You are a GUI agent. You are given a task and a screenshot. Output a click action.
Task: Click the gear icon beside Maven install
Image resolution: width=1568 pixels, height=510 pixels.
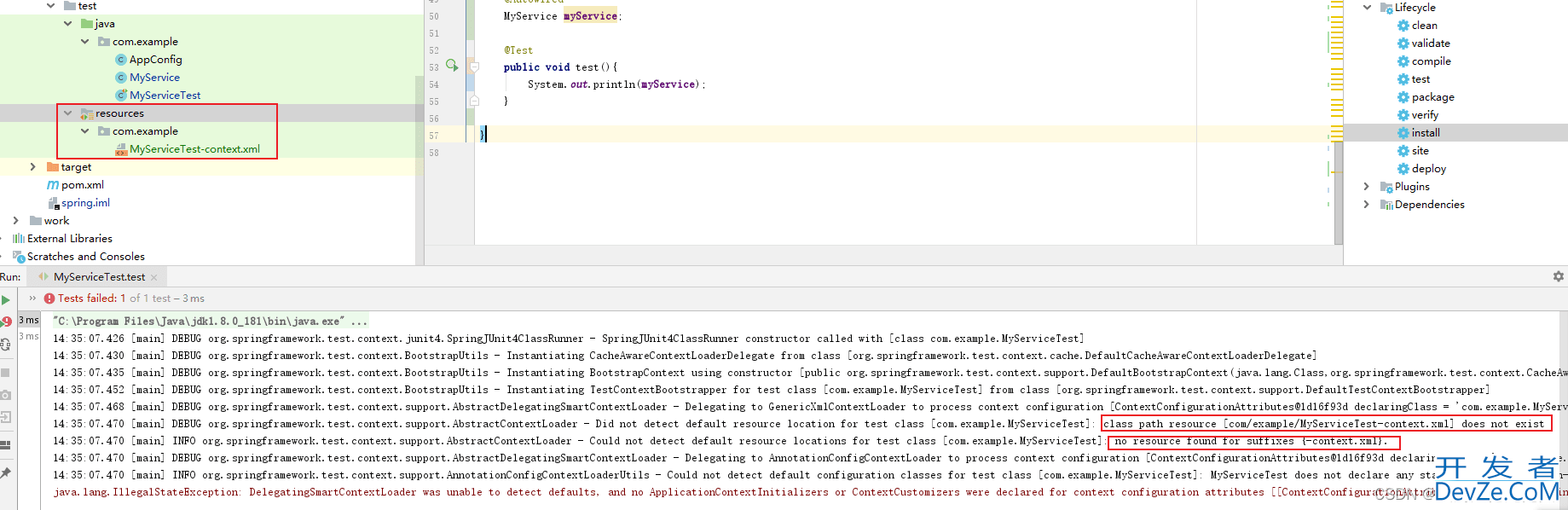click(x=1403, y=133)
